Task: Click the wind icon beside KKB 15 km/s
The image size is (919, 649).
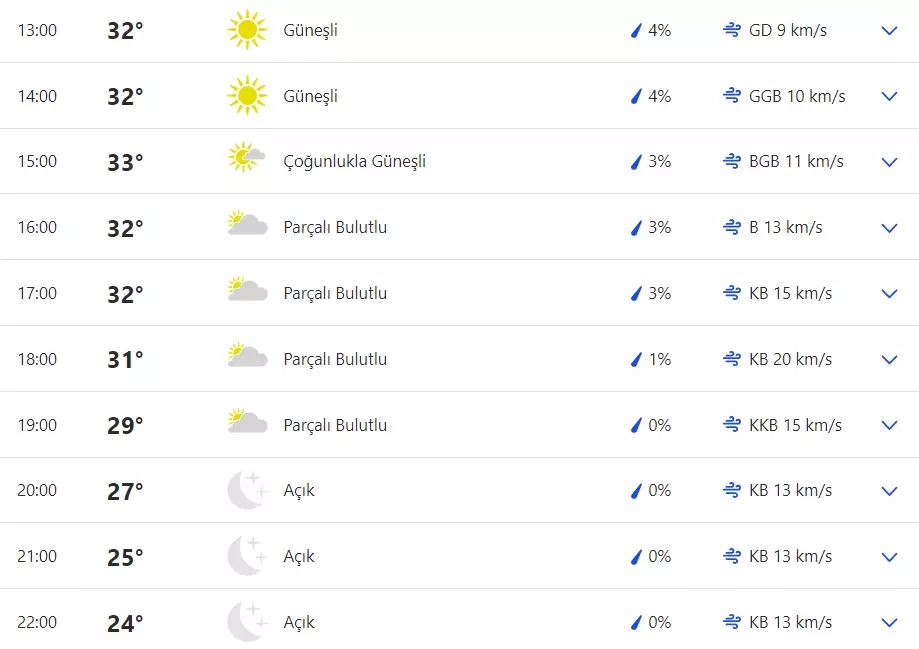Action: tap(731, 425)
